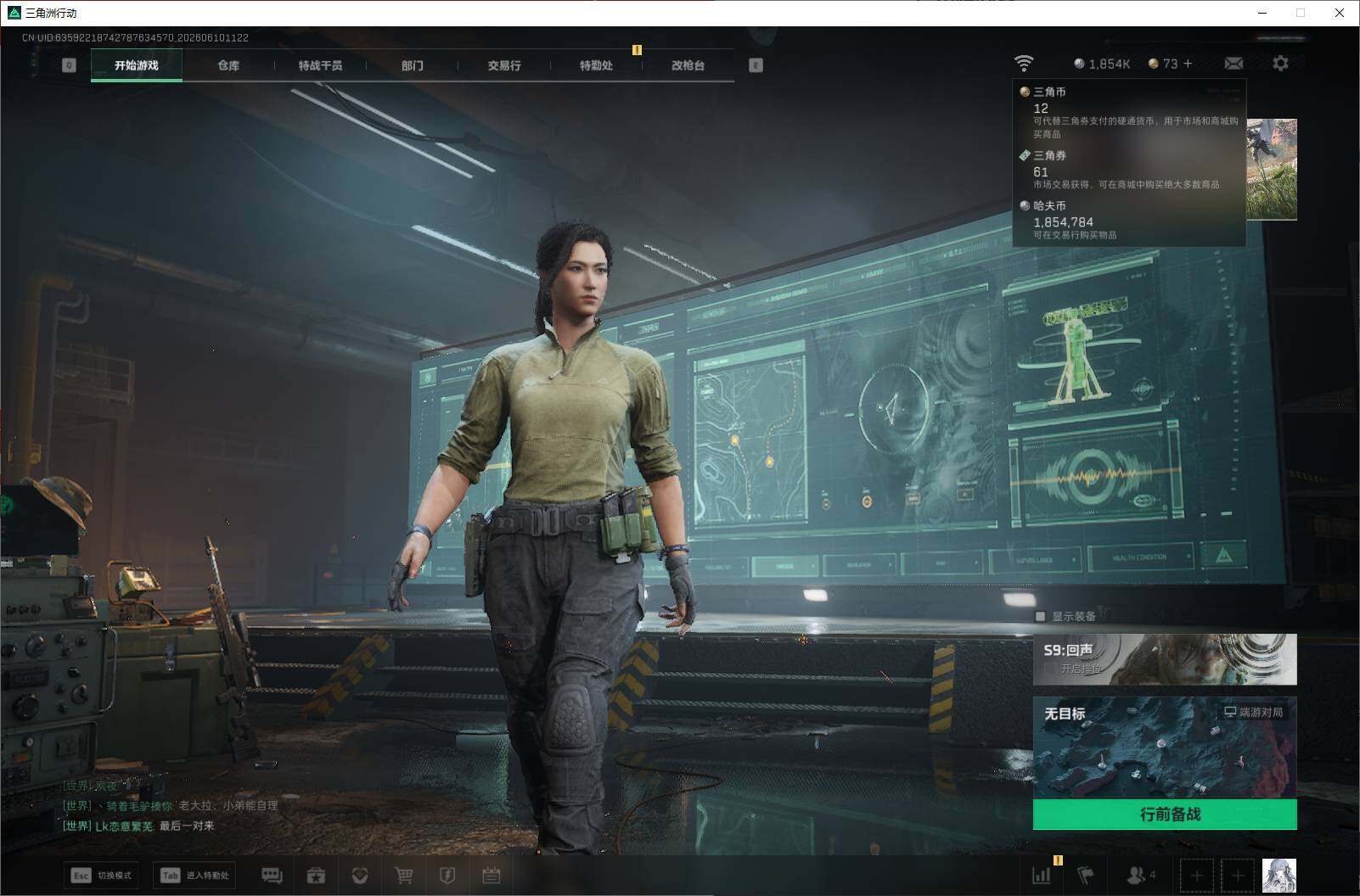Open the mail inbox

(1234, 64)
